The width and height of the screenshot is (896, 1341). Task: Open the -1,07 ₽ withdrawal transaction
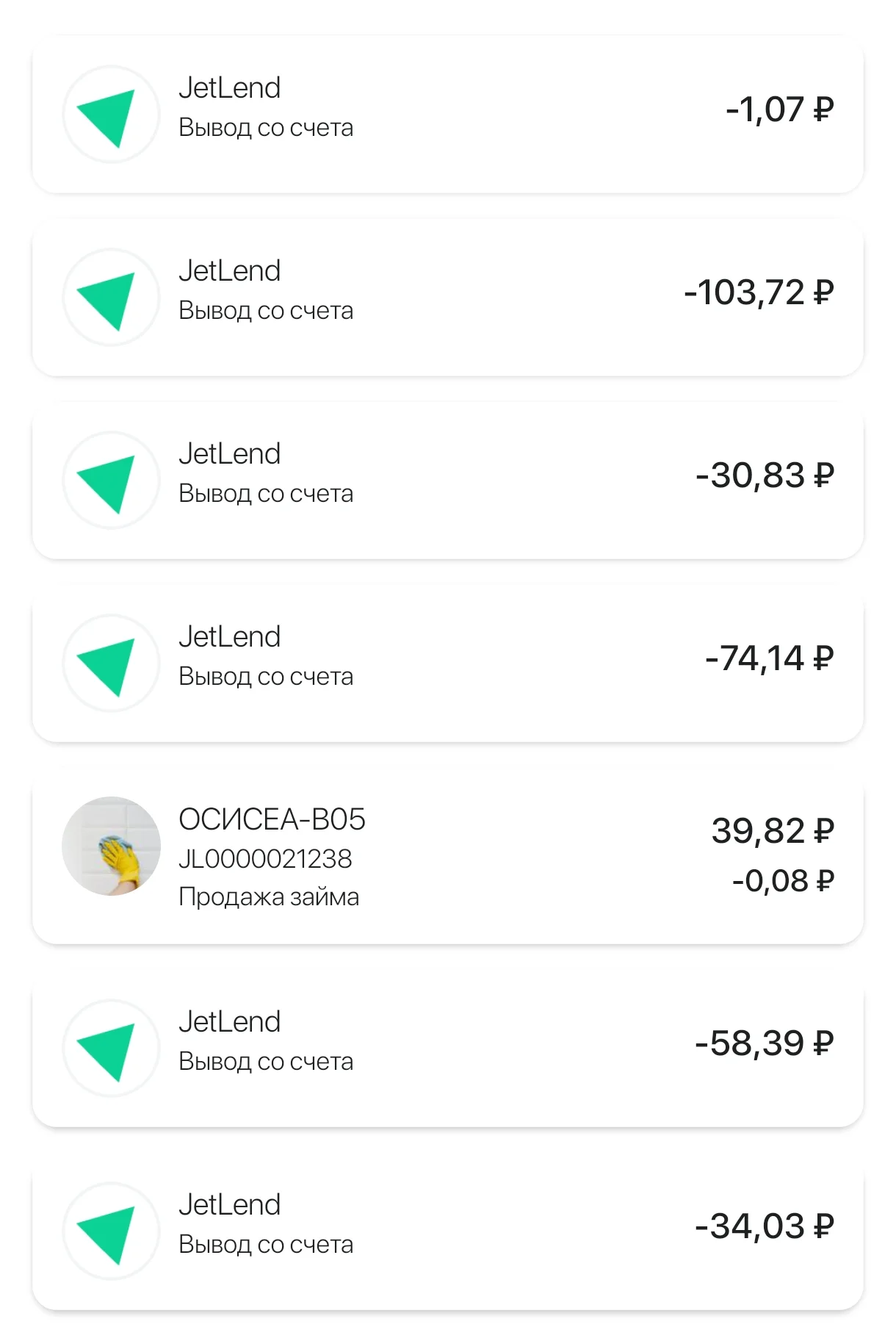click(448, 115)
